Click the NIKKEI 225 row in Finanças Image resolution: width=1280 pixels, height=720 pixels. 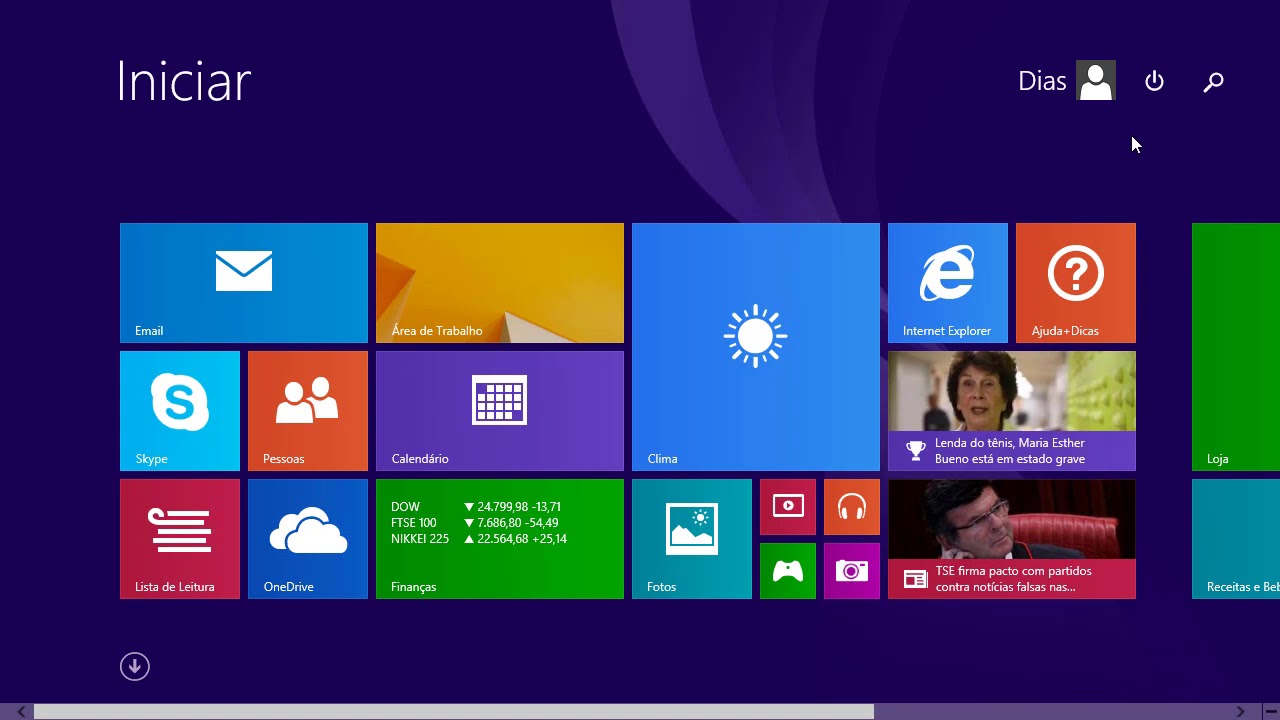pos(479,539)
